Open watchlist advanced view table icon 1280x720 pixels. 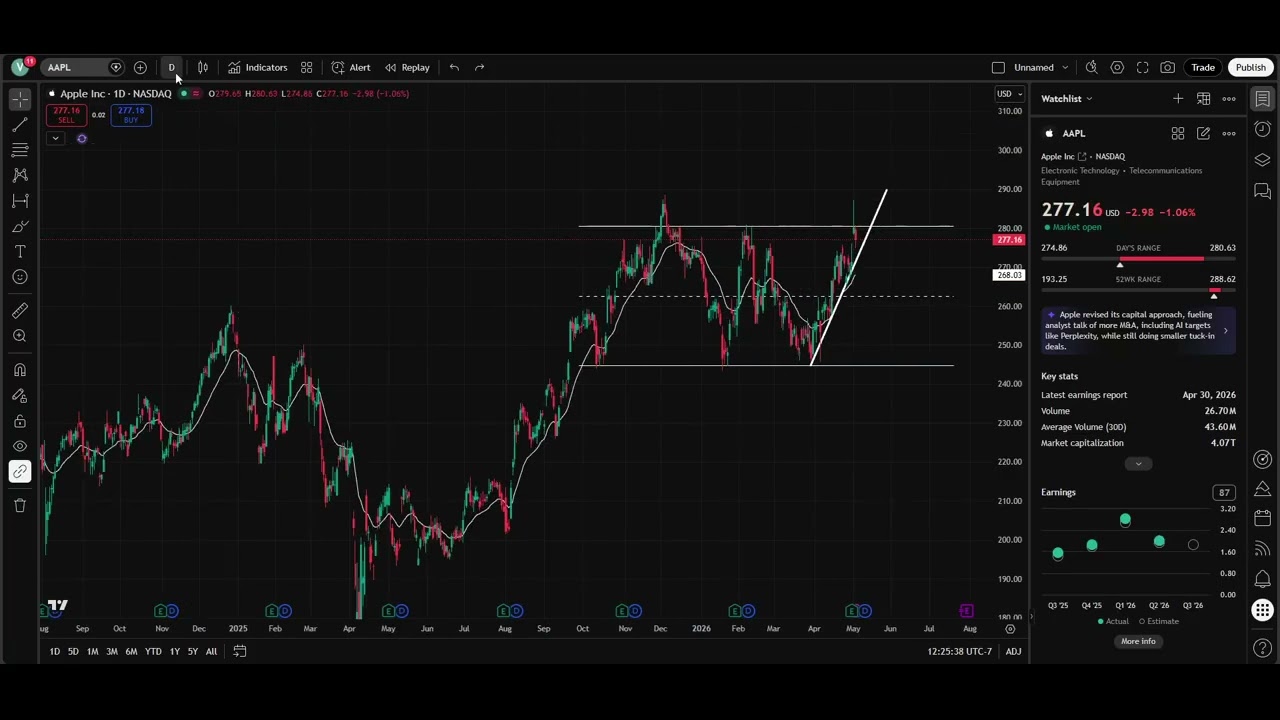(1203, 98)
